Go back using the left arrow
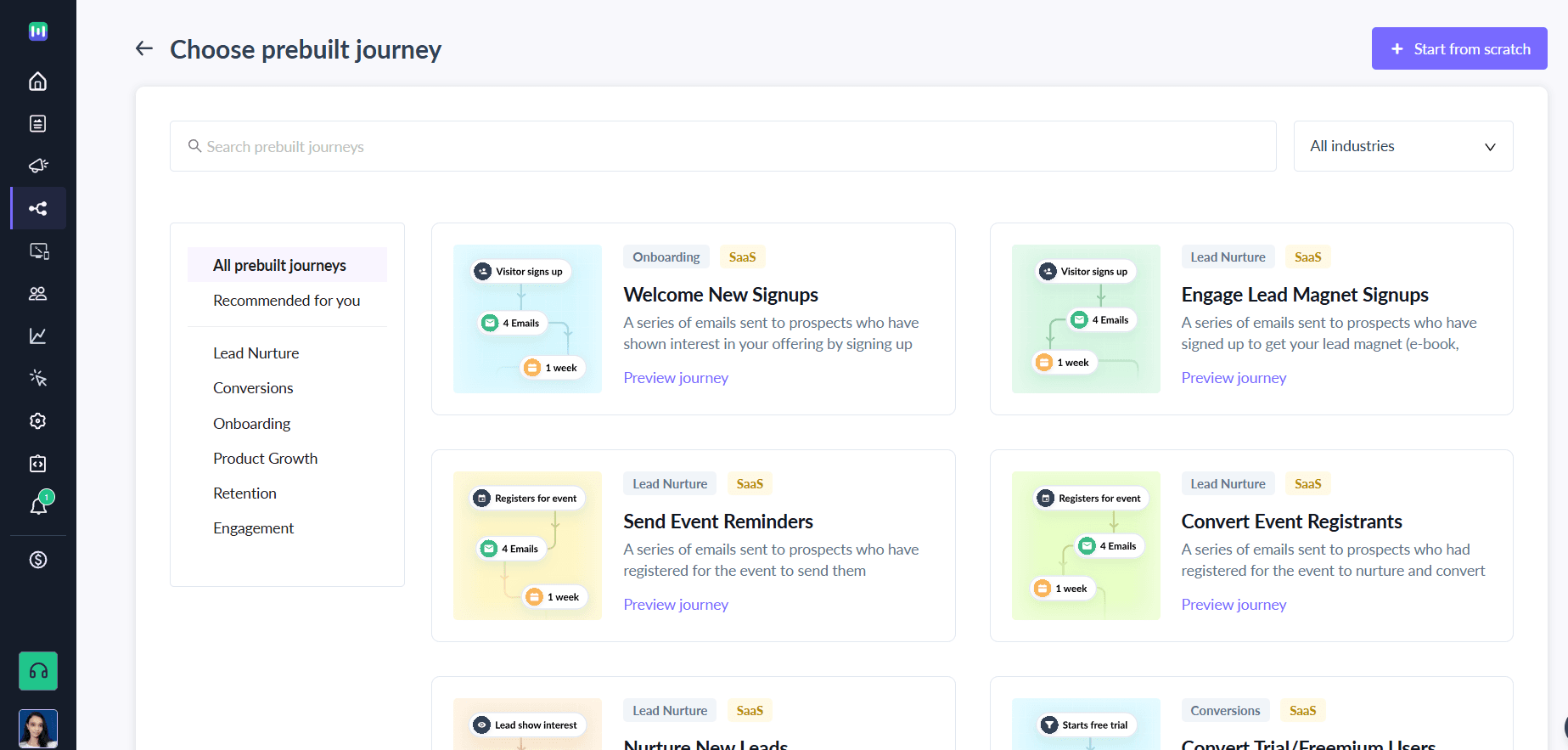 [x=144, y=48]
